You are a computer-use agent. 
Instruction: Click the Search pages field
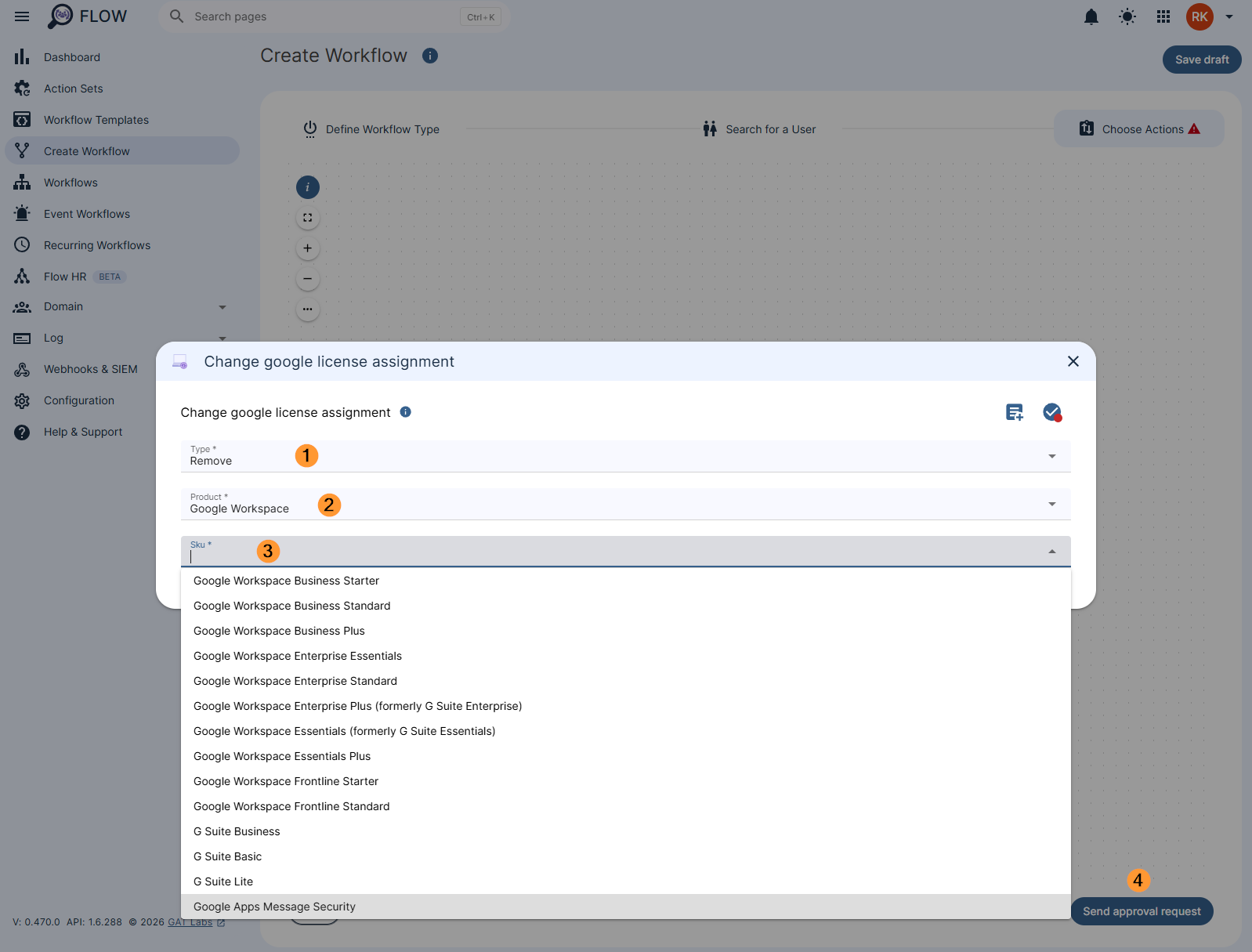coord(335,16)
